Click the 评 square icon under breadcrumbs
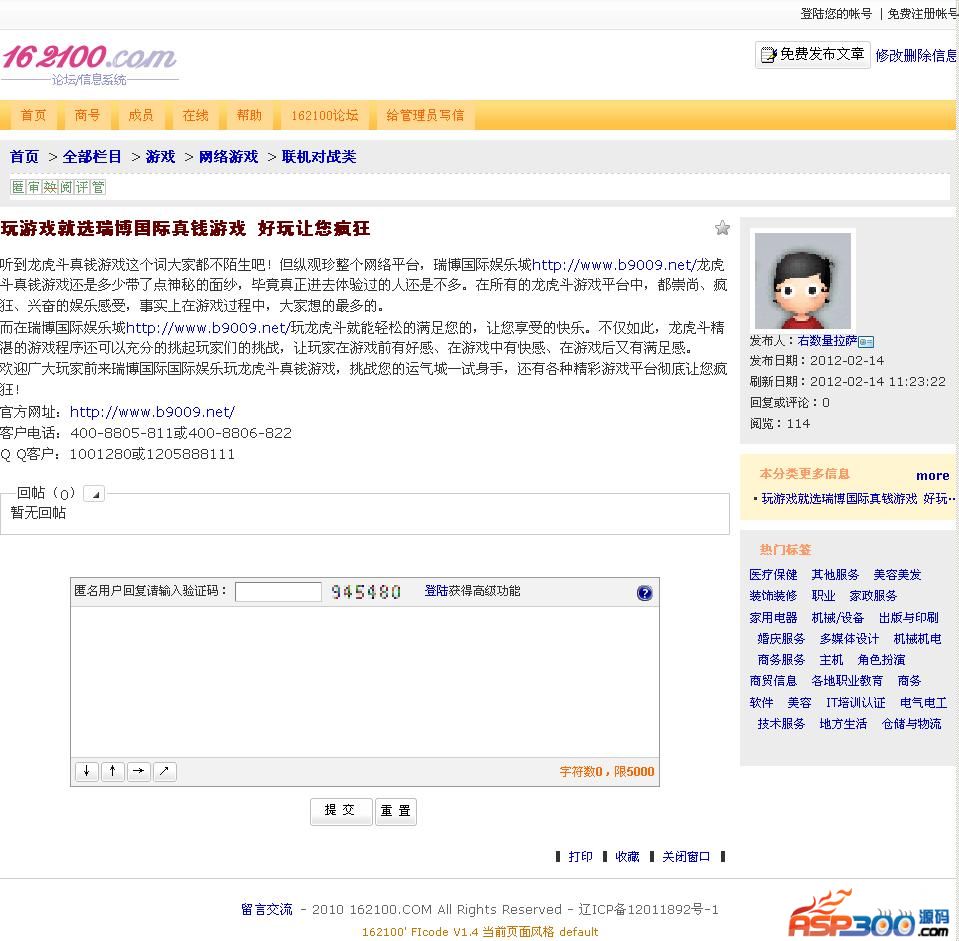 [x=82, y=187]
